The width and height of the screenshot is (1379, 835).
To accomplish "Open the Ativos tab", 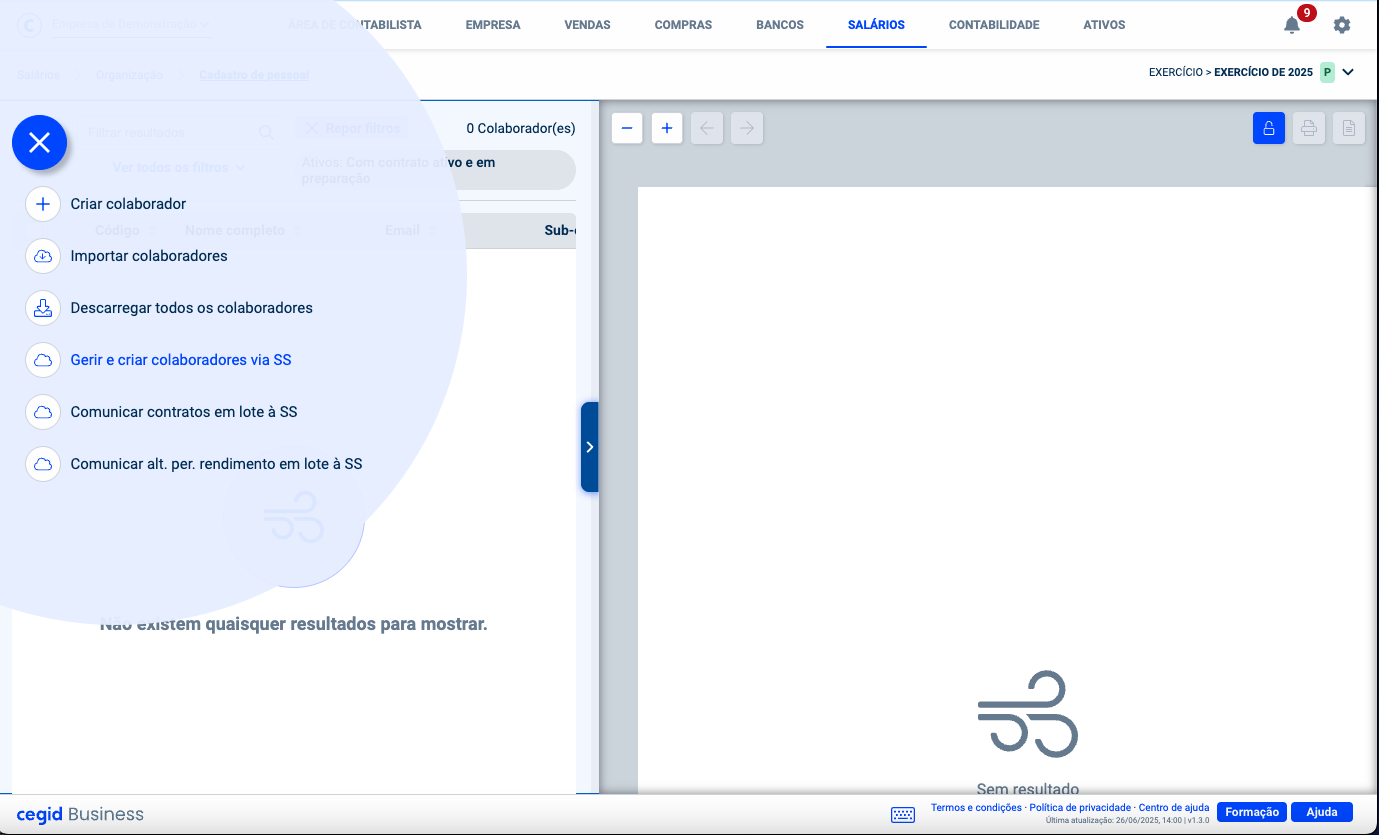I will (x=1104, y=25).
